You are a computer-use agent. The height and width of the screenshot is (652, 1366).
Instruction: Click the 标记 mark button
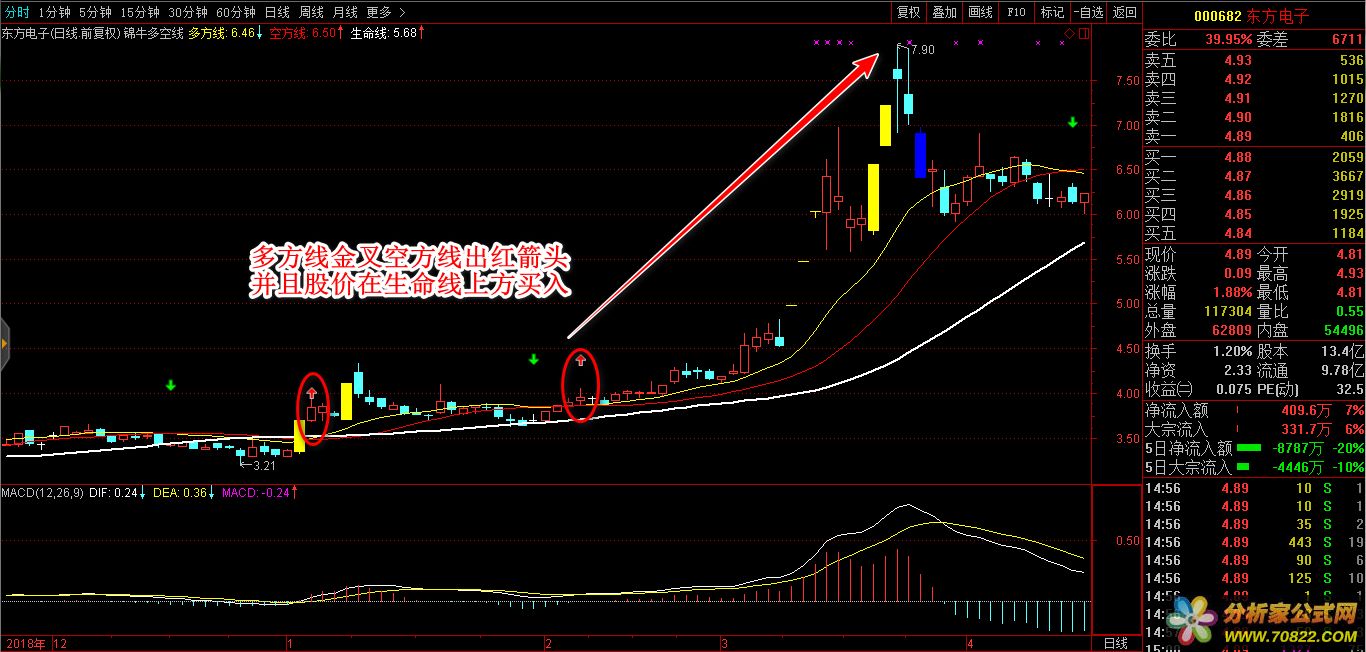click(x=1052, y=12)
